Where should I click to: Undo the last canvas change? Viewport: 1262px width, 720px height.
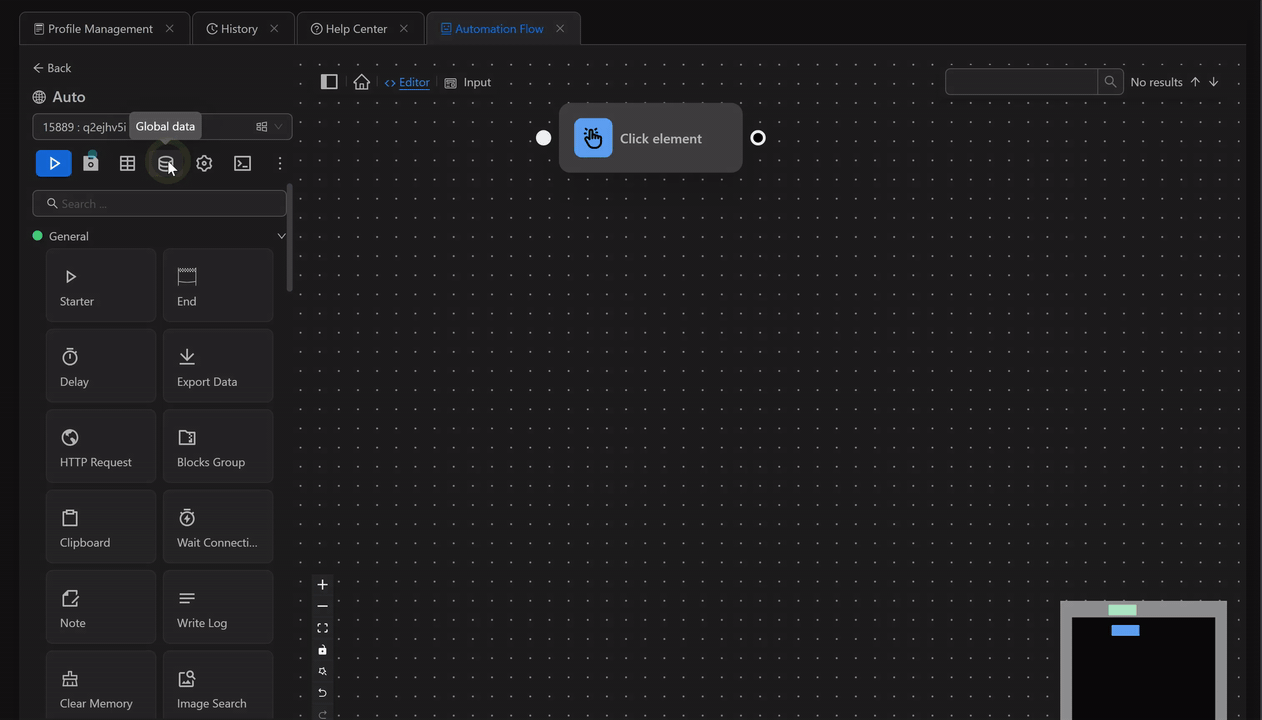[x=322, y=692]
